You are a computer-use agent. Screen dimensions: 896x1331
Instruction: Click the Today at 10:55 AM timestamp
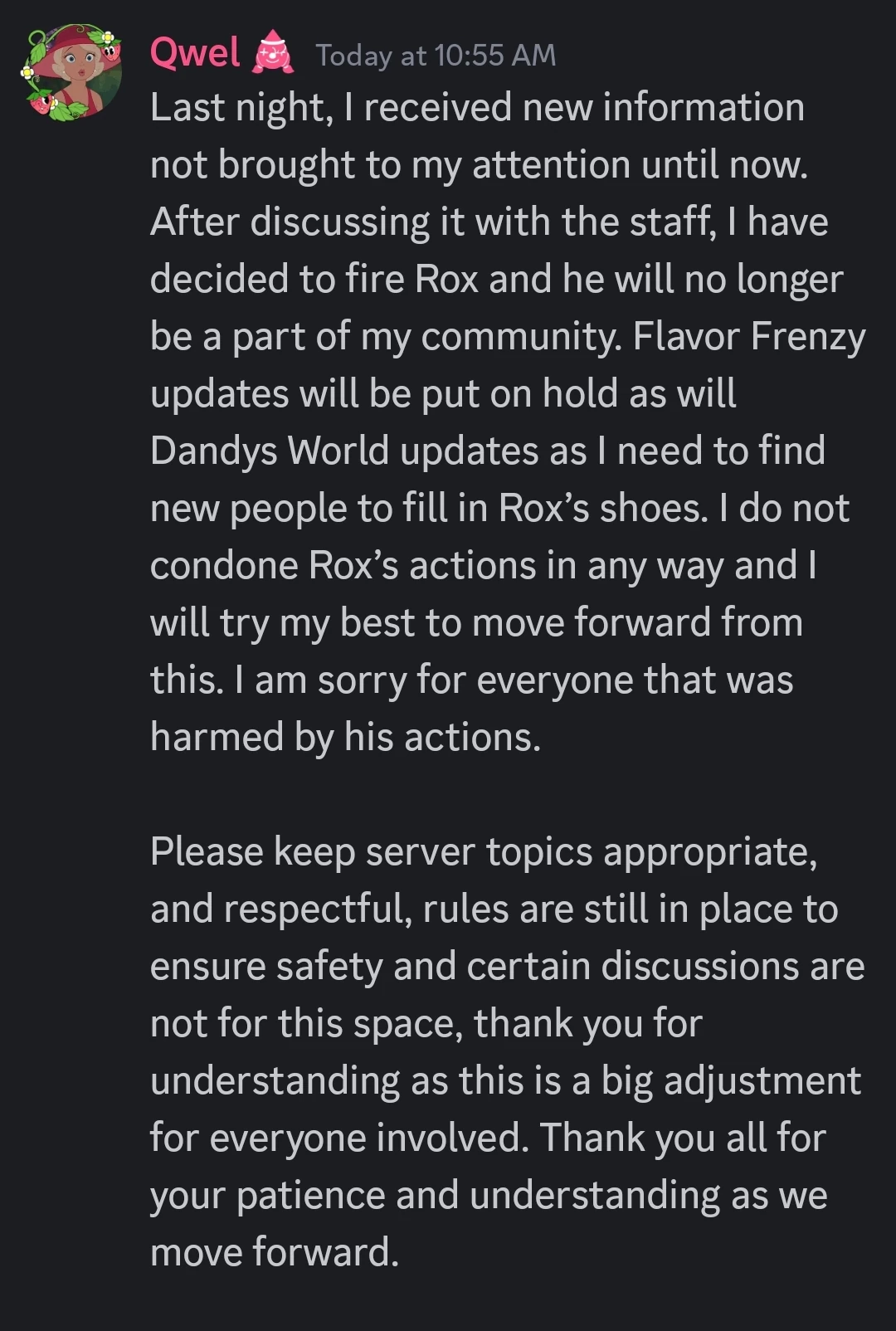click(436, 56)
